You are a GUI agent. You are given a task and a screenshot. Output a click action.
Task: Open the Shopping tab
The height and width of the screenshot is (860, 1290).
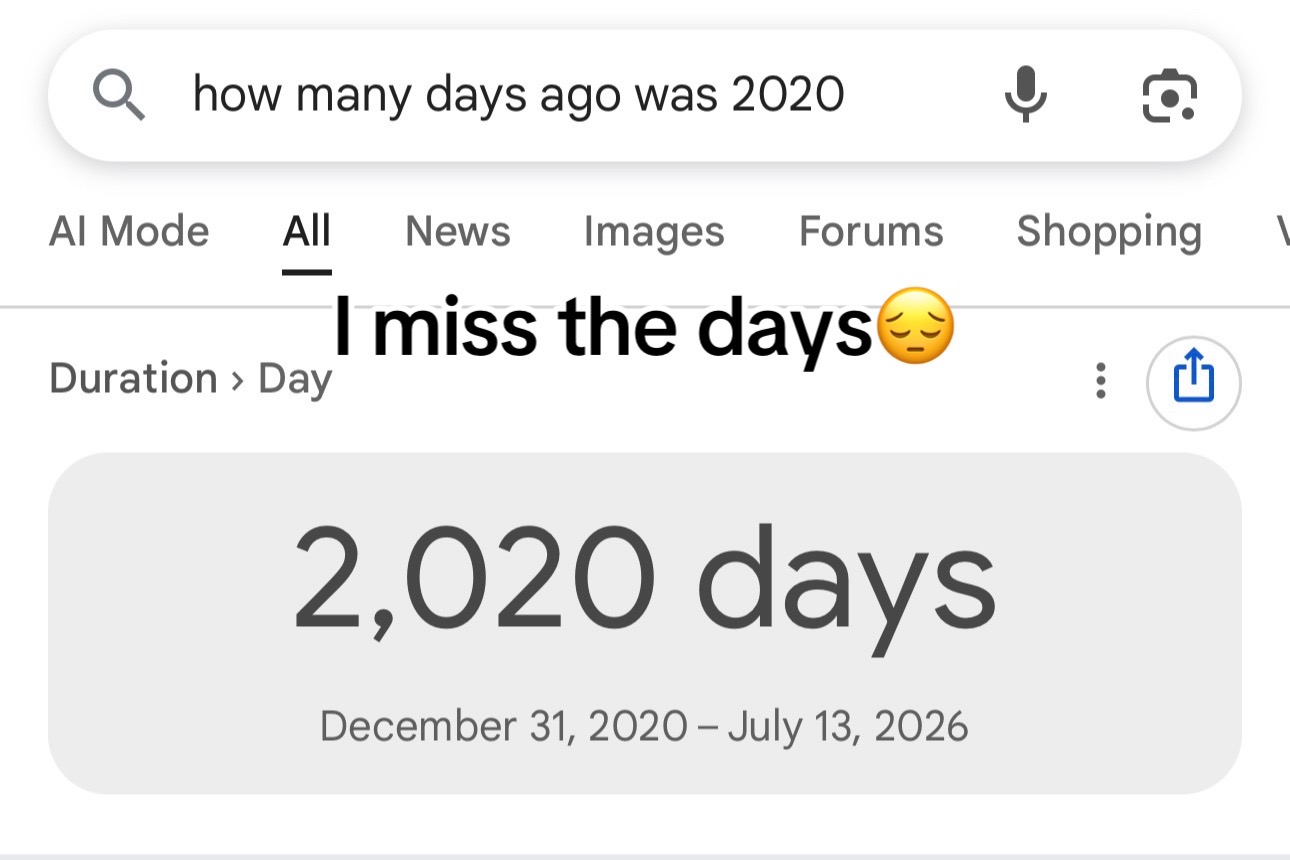[x=1109, y=232]
